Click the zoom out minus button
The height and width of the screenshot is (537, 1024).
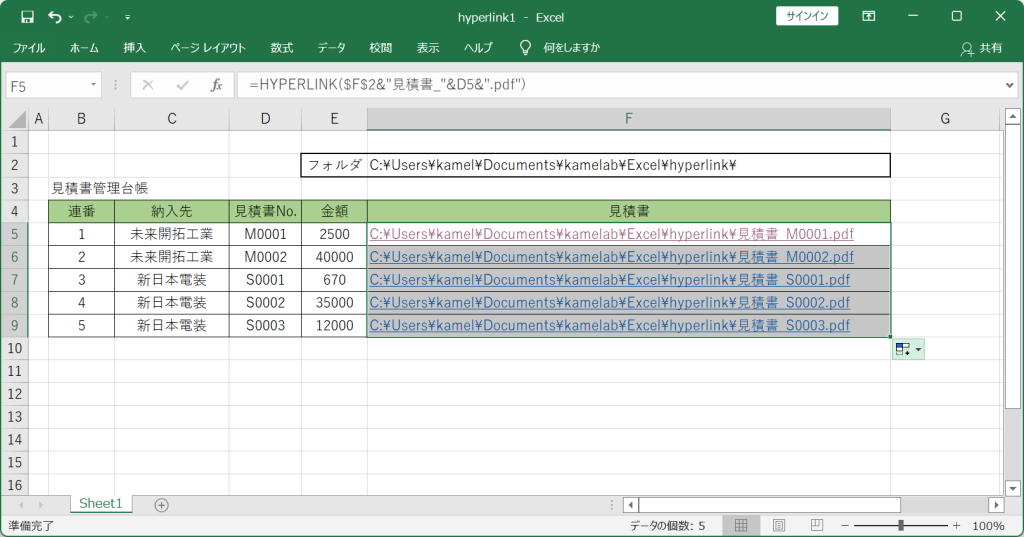(844, 525)
